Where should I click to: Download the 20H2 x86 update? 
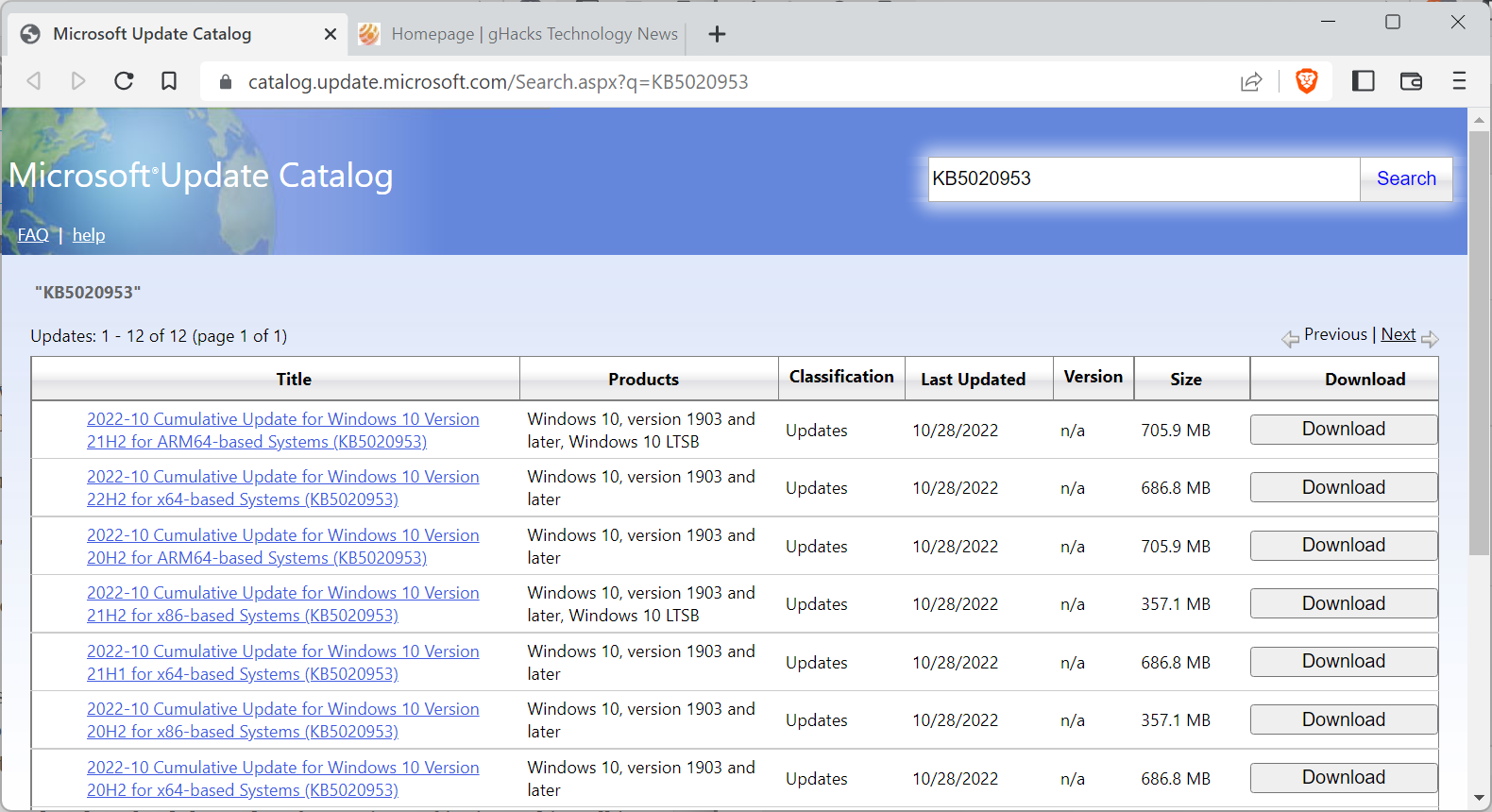pyautogui.click(x=1344, y=719)
